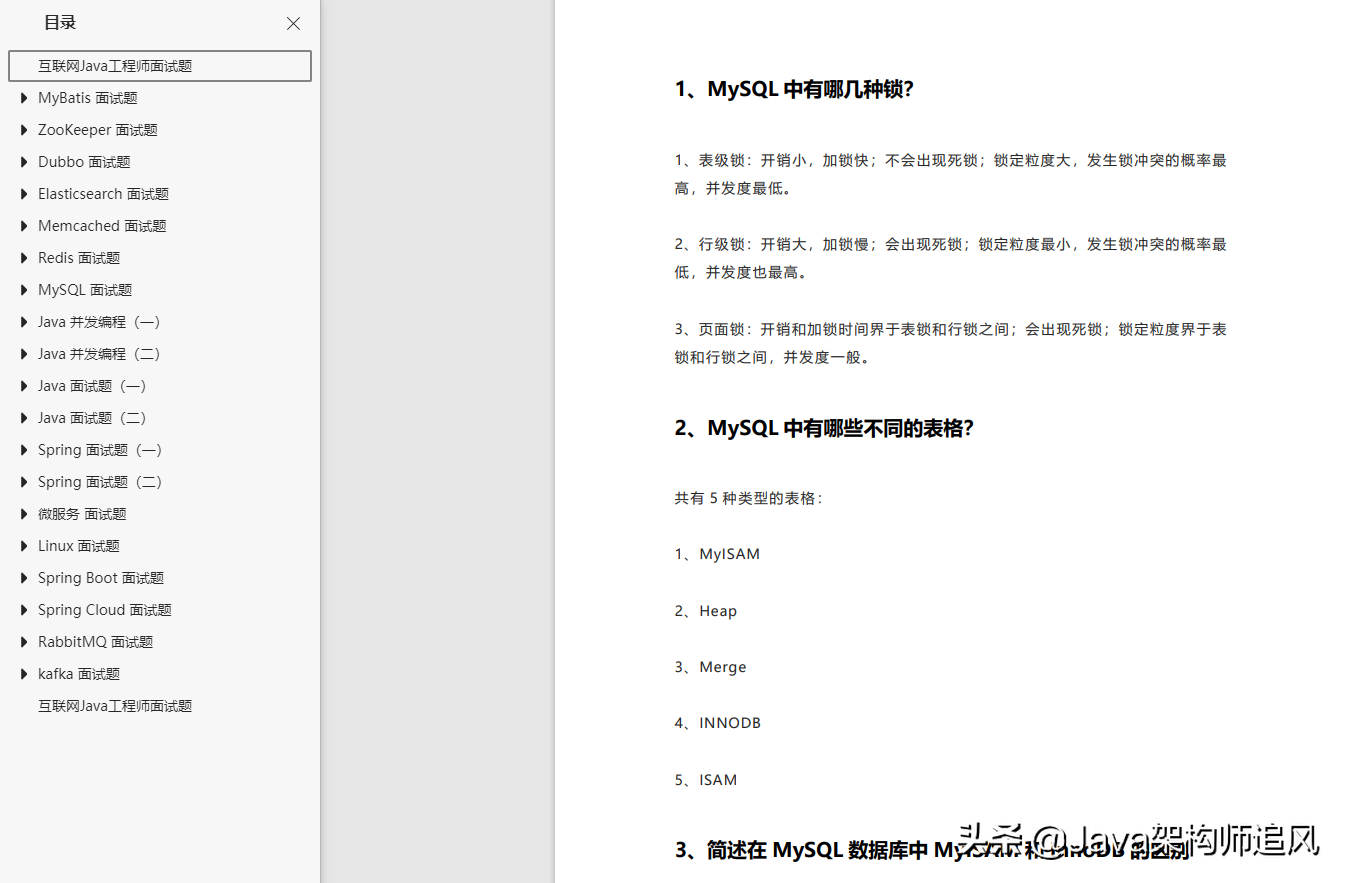Image resolution: width=1346 pixels, height=883 pixels.
Task: Expand the Java 面试题（一）arrow
Action: tap(24, 386)
